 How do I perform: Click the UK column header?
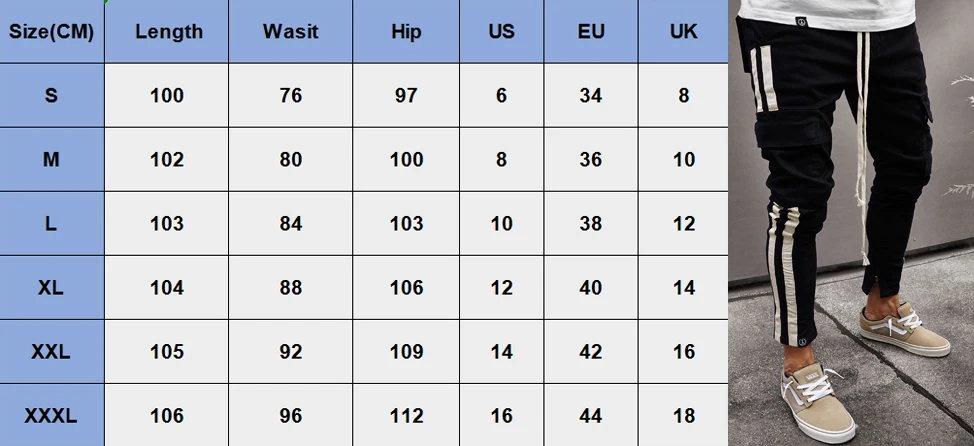[x=683, y=31]
